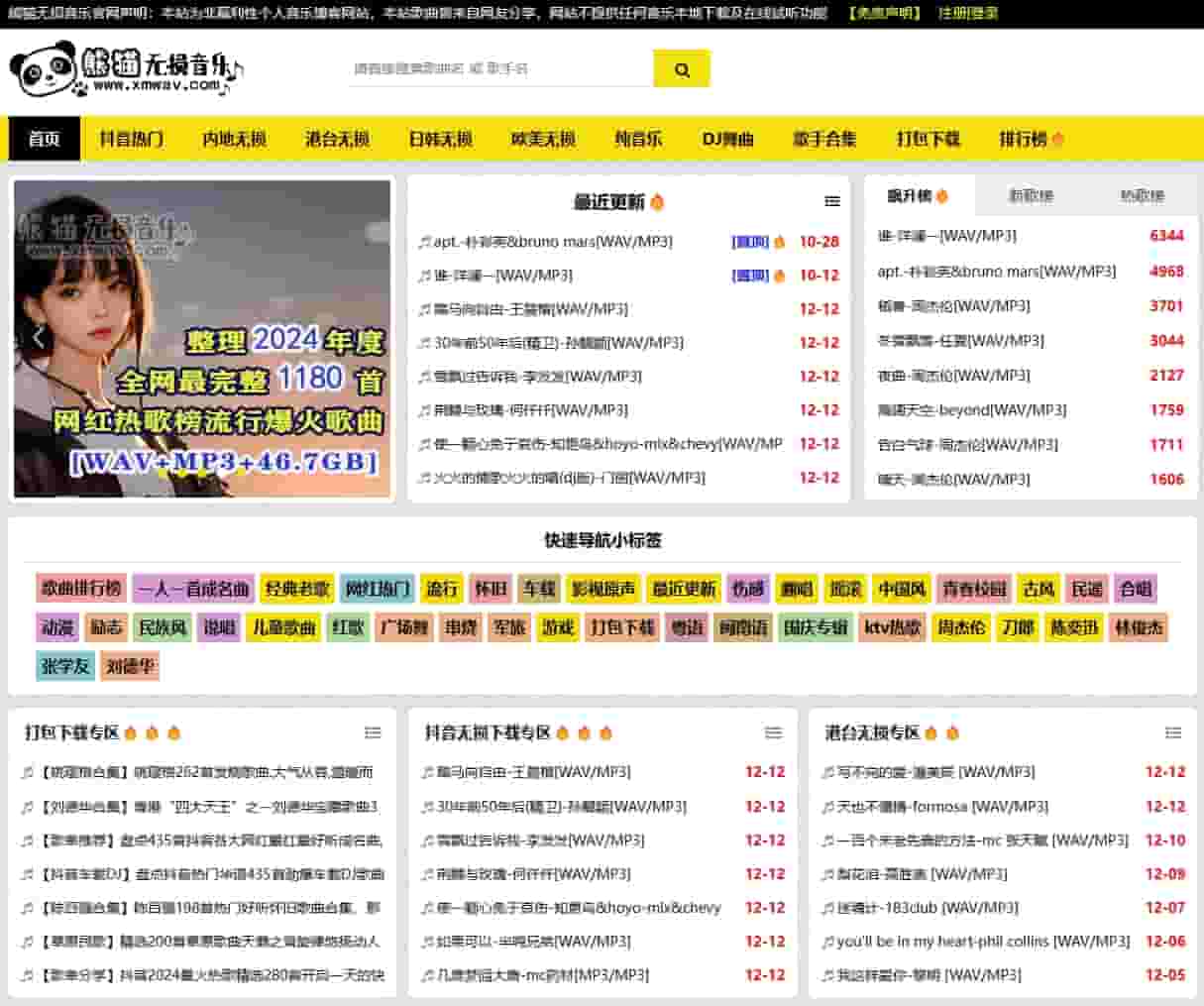
Task: Open the 2024 hot songs banner image
Action: [202, 339]
